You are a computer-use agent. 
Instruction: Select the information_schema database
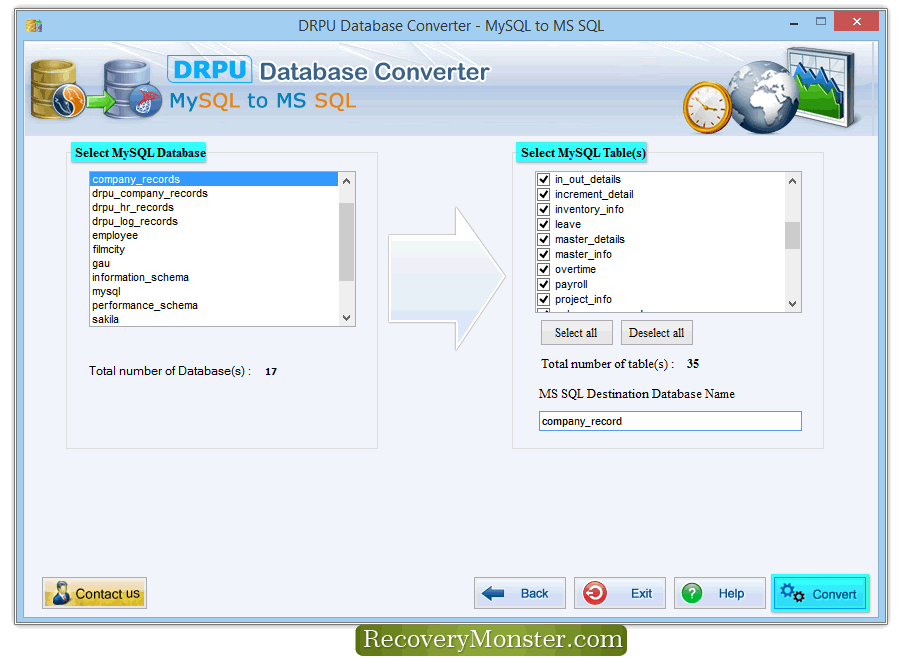coord(214,277)
